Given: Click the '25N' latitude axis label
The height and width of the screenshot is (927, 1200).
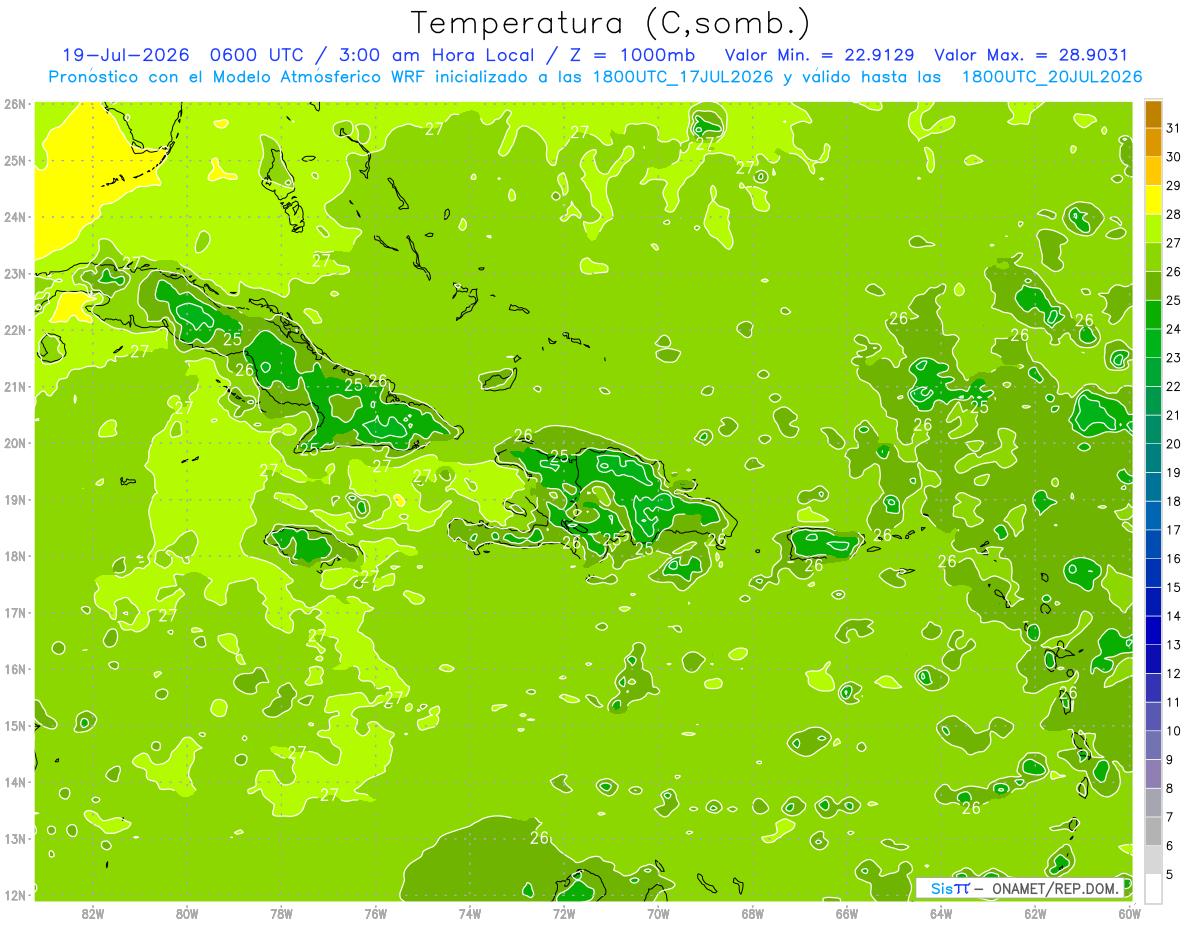Looking at the screenshot, I should coord(15,161).
